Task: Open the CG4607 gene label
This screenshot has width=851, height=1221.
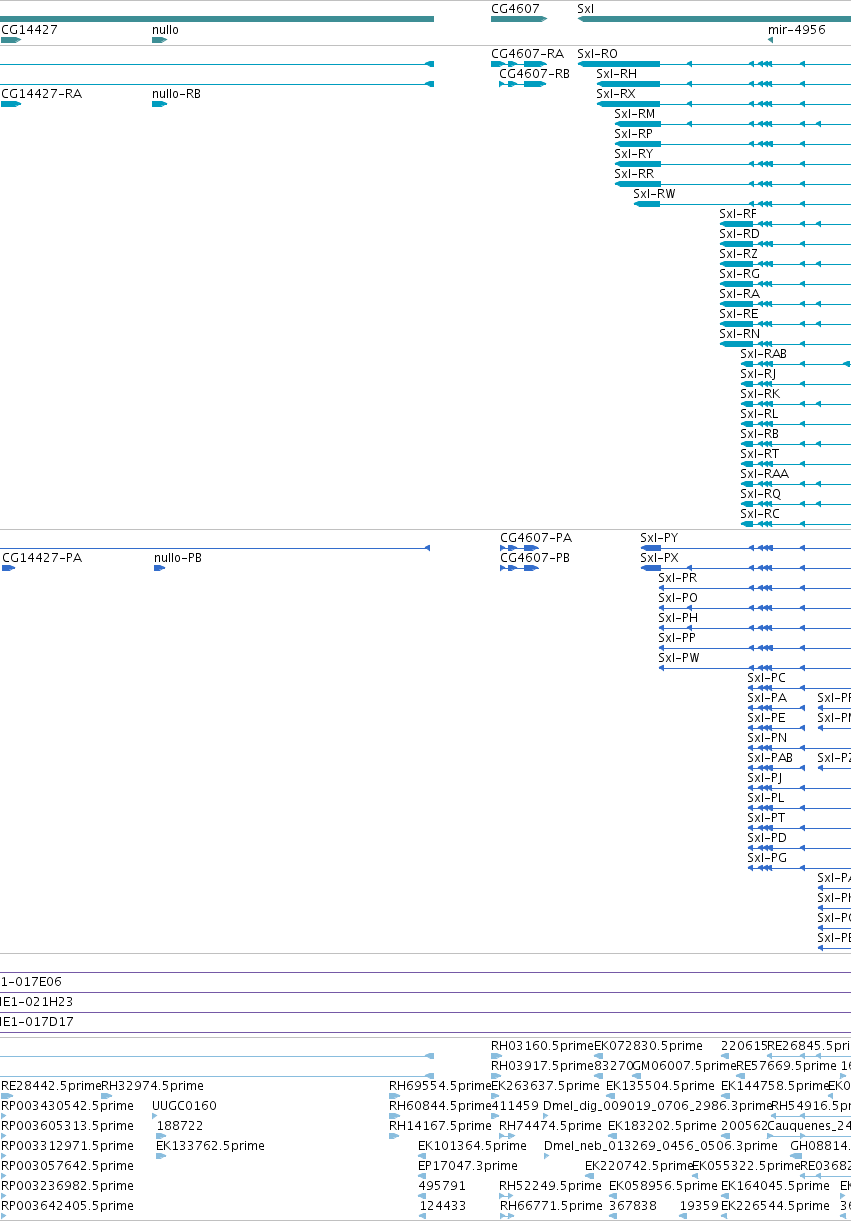Action: [515, 8]
